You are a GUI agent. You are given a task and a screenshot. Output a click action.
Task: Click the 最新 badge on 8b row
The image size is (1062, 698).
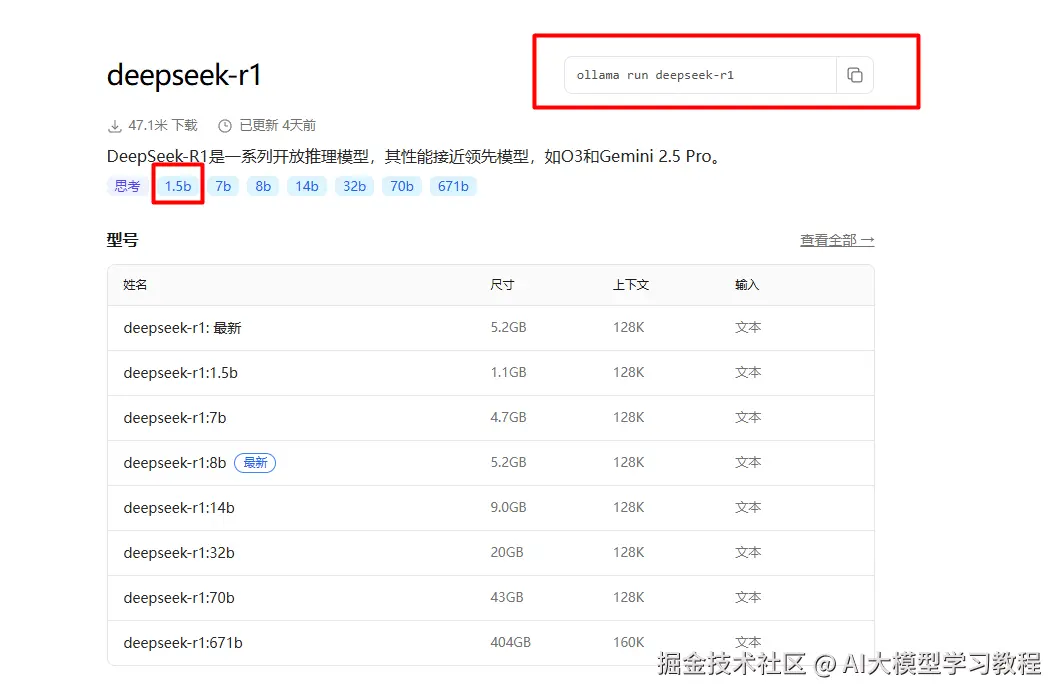pyautogui.click(x=255, y=463)
